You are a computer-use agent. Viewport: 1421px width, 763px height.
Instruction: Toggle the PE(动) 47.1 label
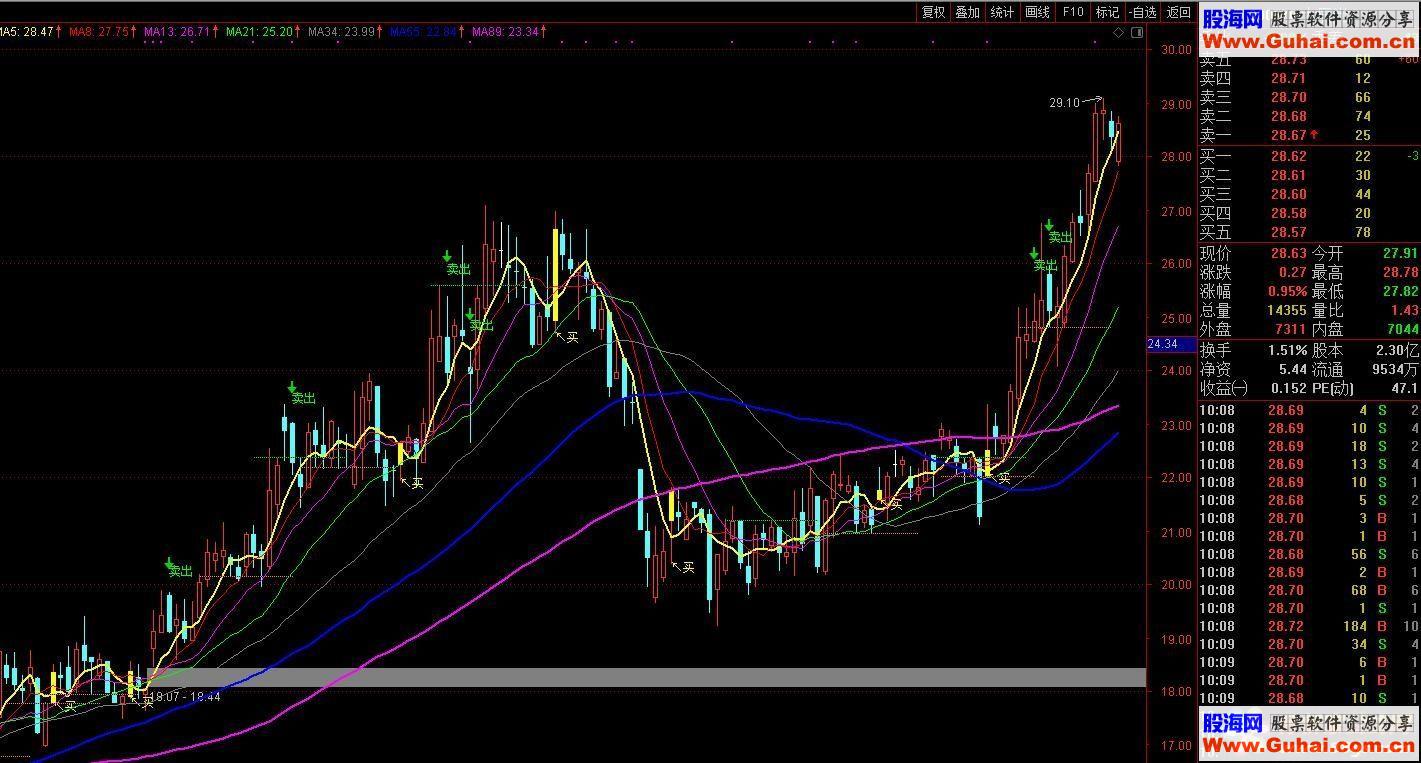(1335, 389)
